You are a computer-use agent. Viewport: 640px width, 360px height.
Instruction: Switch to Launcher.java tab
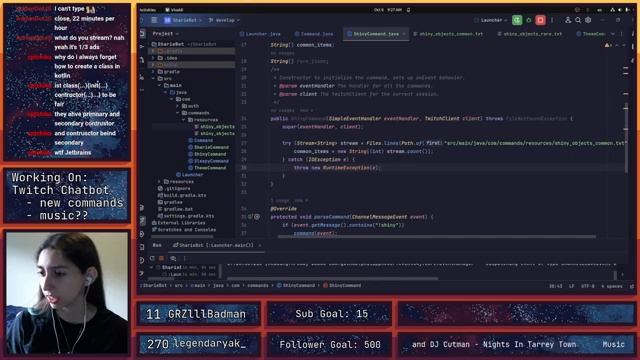click(x=260, y=34)
